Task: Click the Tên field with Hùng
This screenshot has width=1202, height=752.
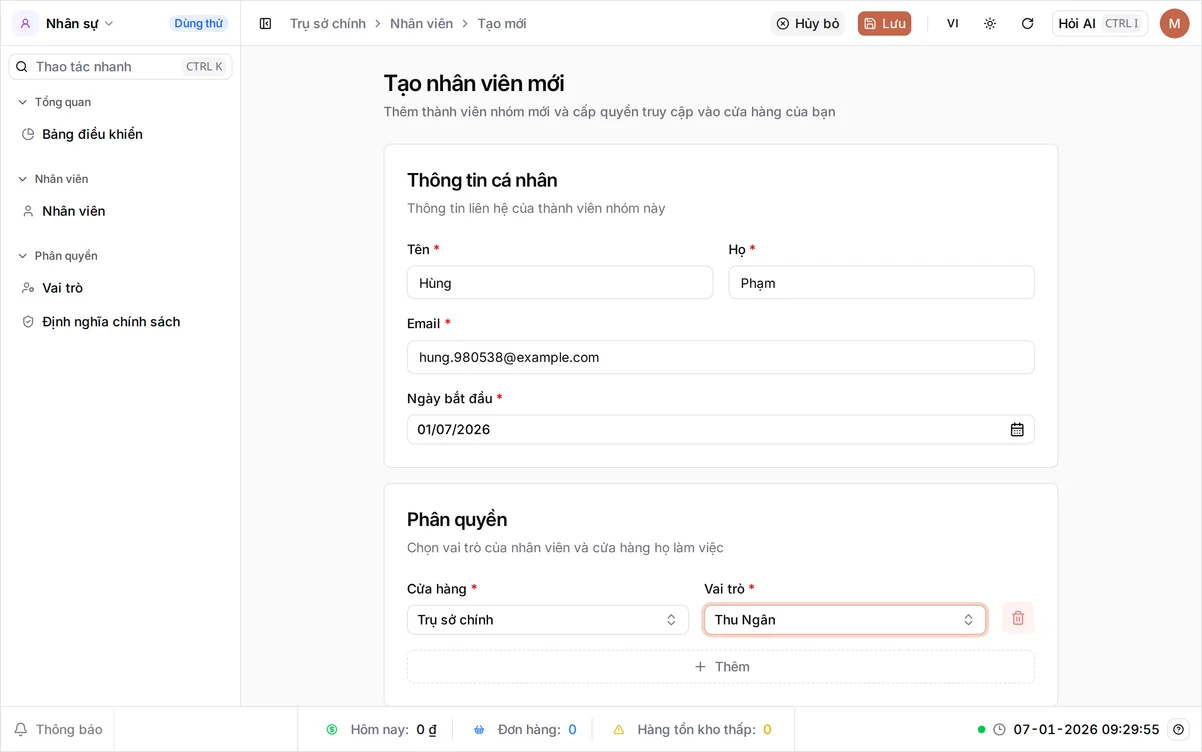Action: (560, 283)
